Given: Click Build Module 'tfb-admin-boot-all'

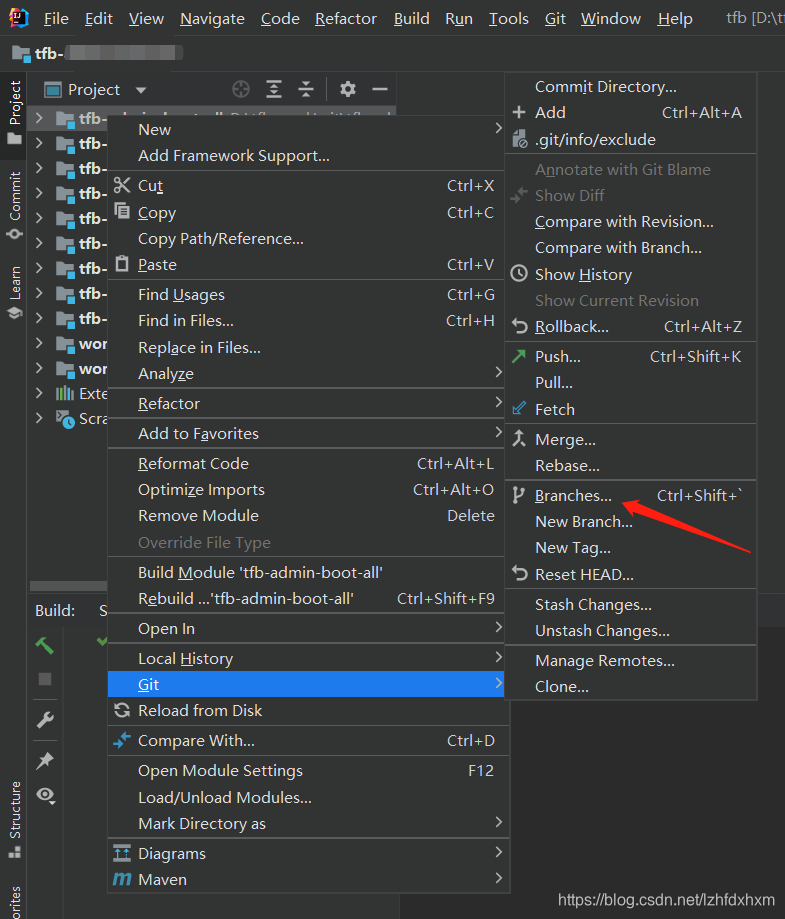Looking at the screenshot, I should (306, 573).
